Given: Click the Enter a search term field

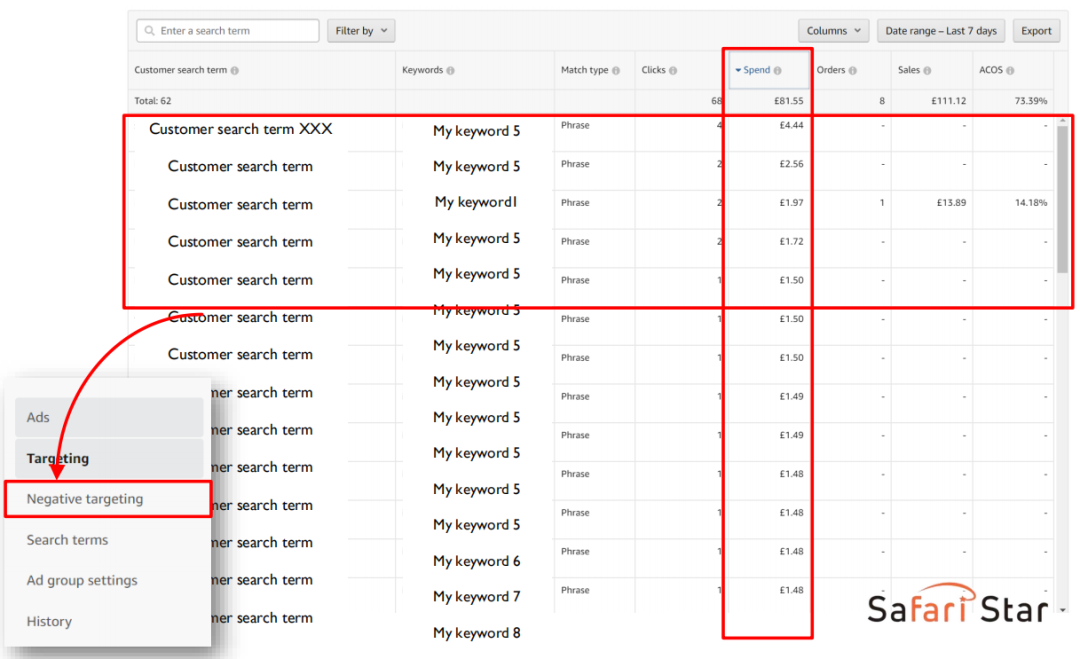Looking at the screenshot, I should pyautogui.click(x=235, y=31).
